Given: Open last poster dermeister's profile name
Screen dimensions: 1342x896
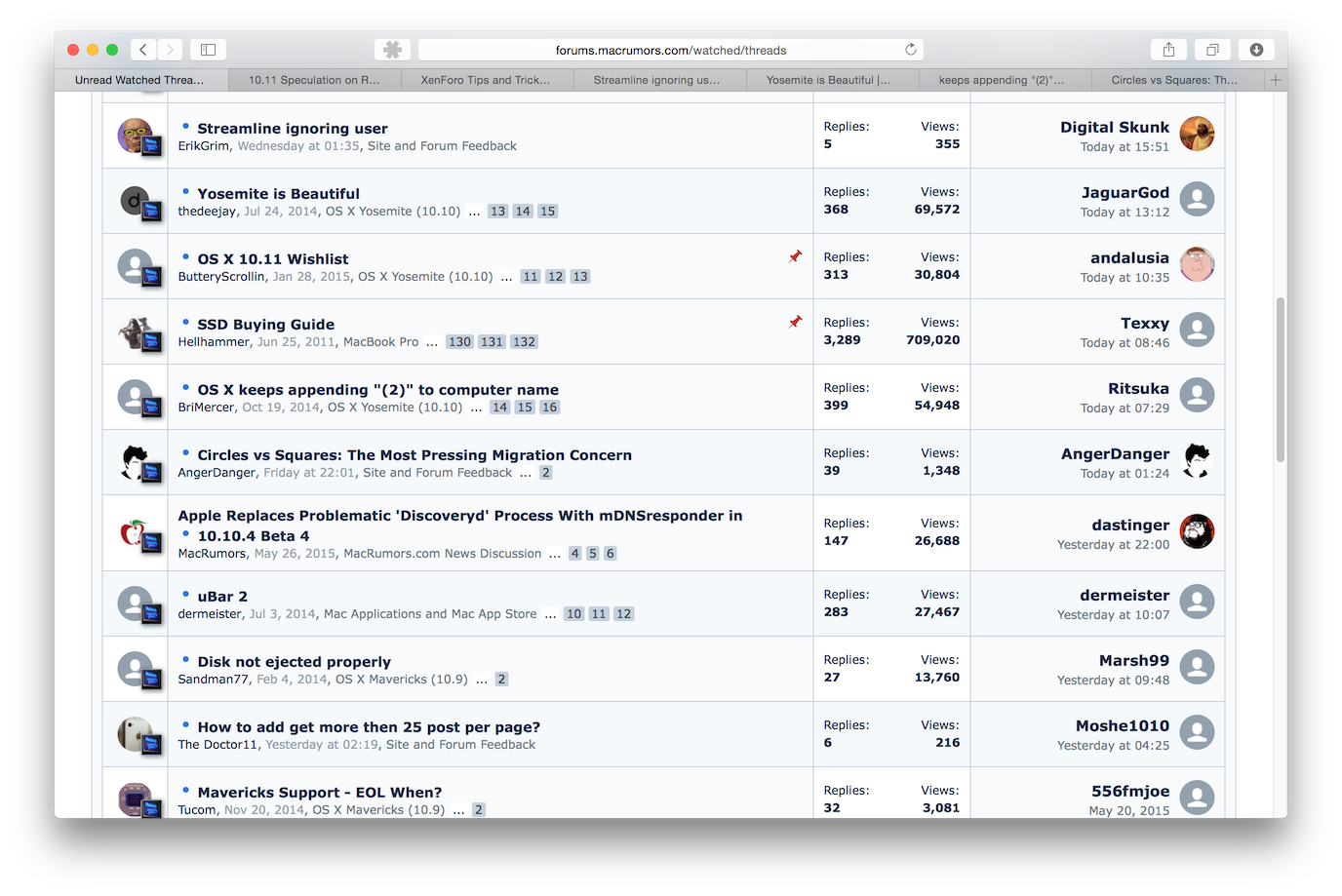Looking at the screenshot, I should (x=1125, y=595).
